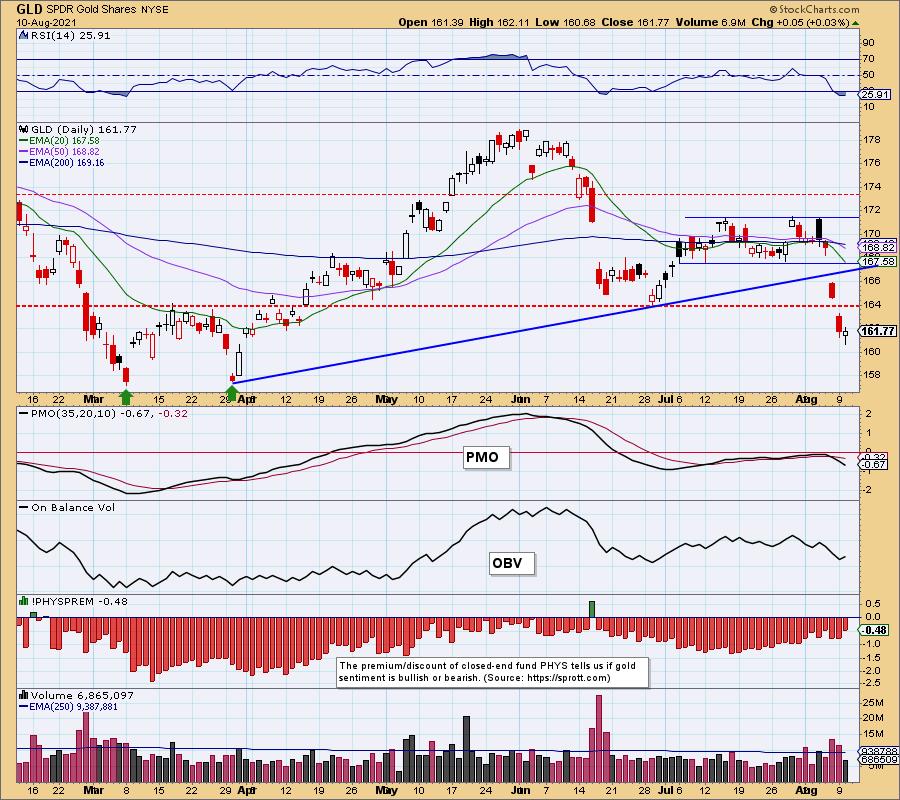
Task: Click the !PHYSPREM histogram panel icon
Action: (24, 601)
